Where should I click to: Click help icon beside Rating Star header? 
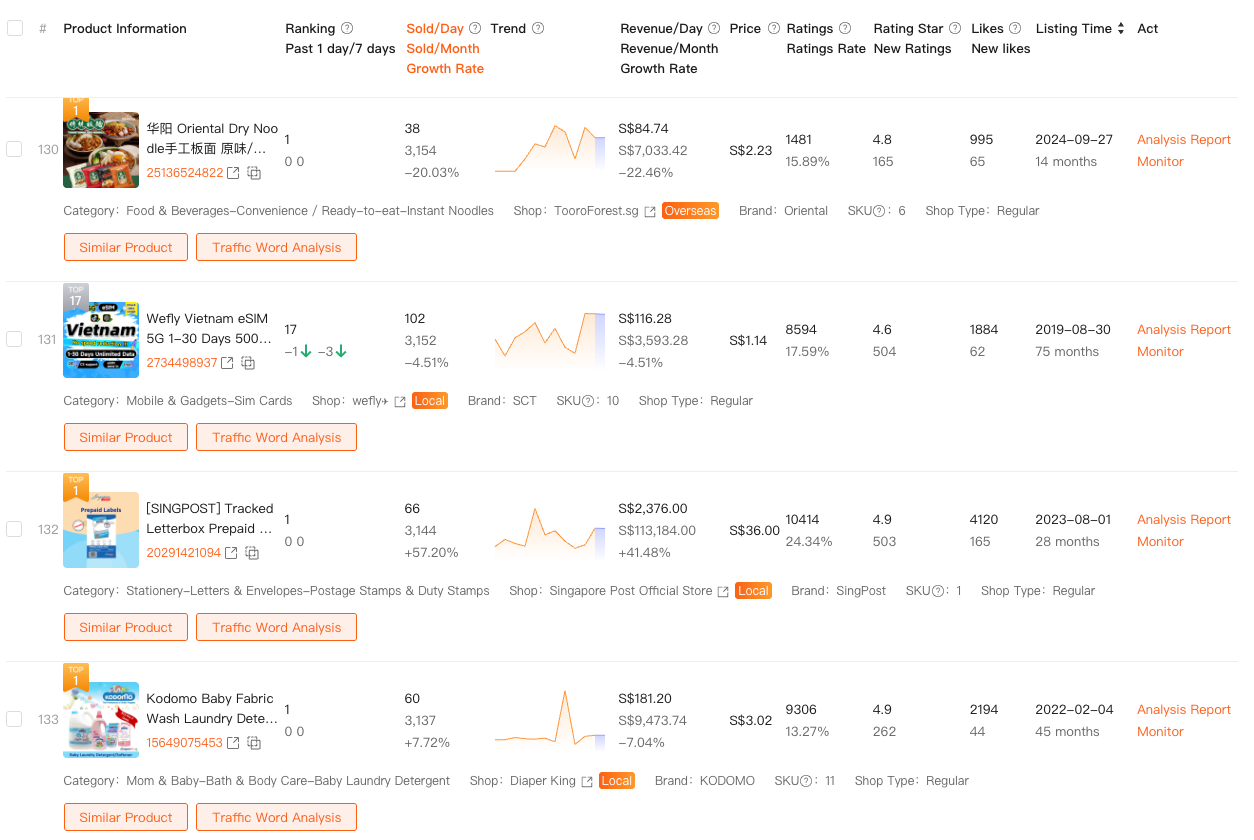(x=955, y=29)
